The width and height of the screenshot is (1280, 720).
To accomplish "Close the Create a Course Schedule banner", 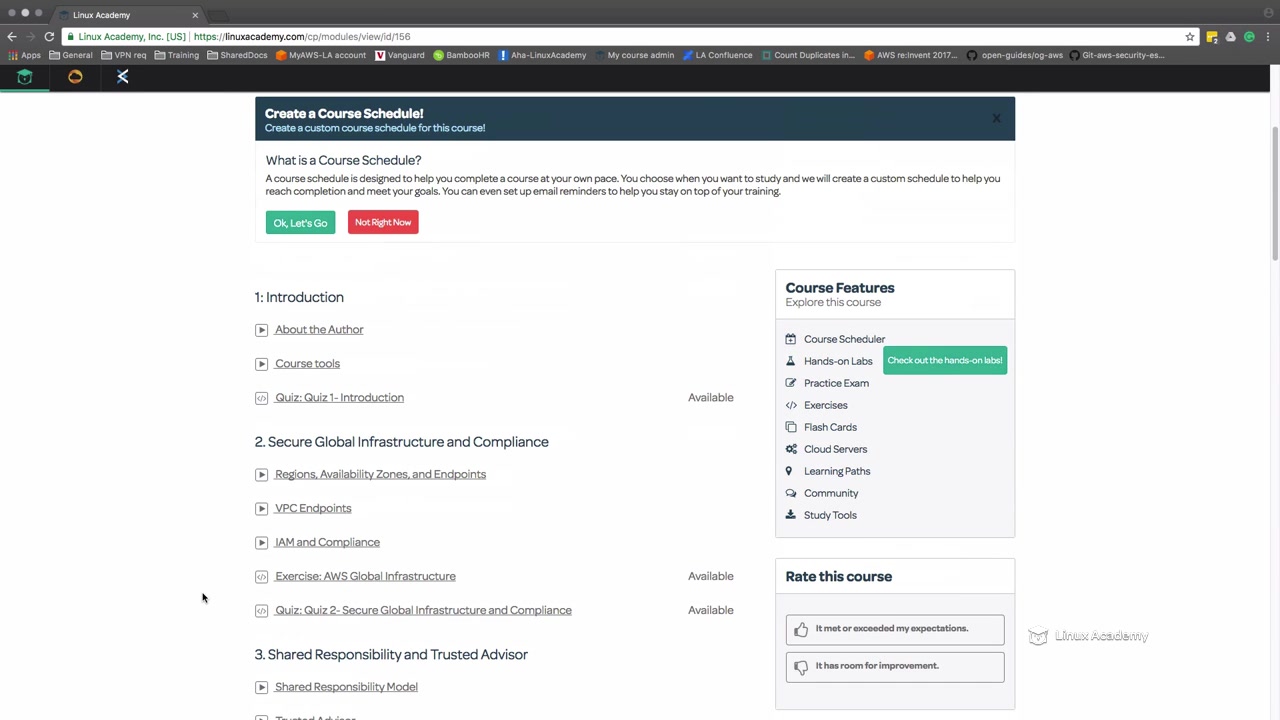I will 996,119.
